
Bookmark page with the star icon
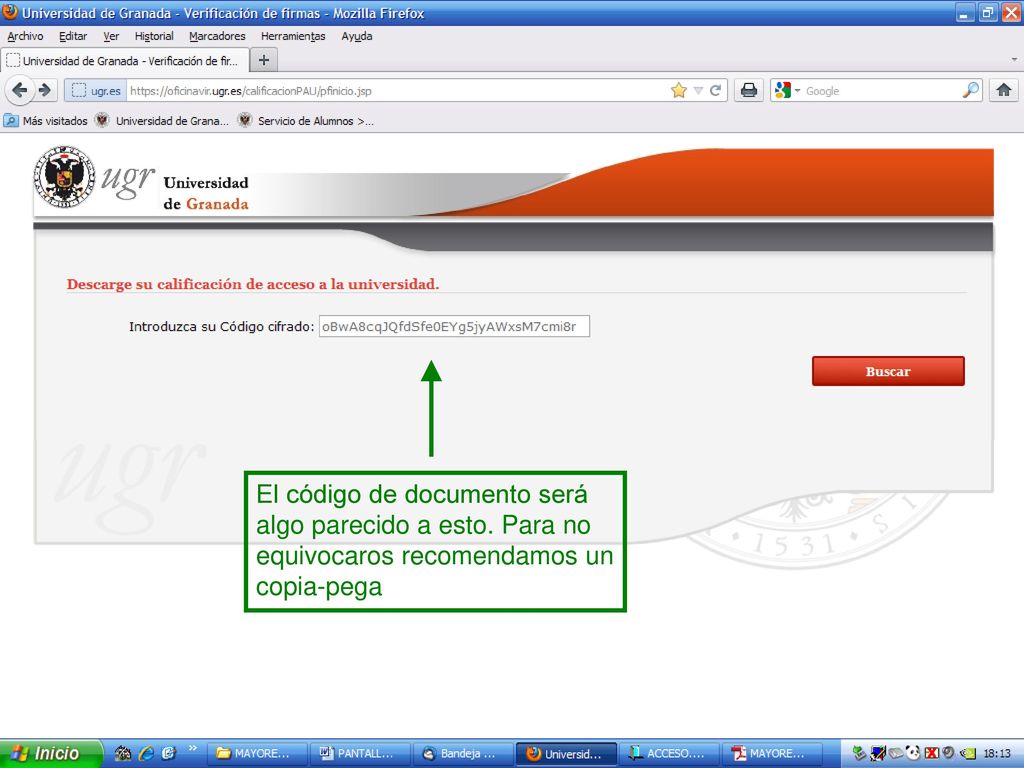[679, 91]
